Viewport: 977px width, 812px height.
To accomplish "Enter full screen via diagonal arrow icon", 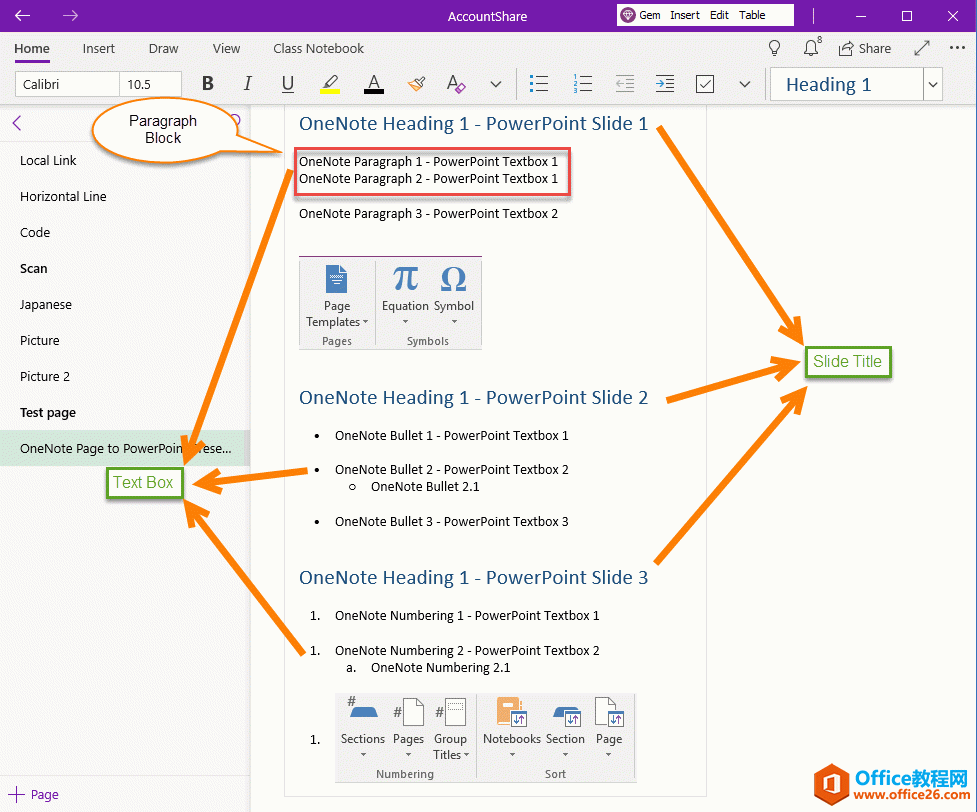I will (x=921, y=47).
